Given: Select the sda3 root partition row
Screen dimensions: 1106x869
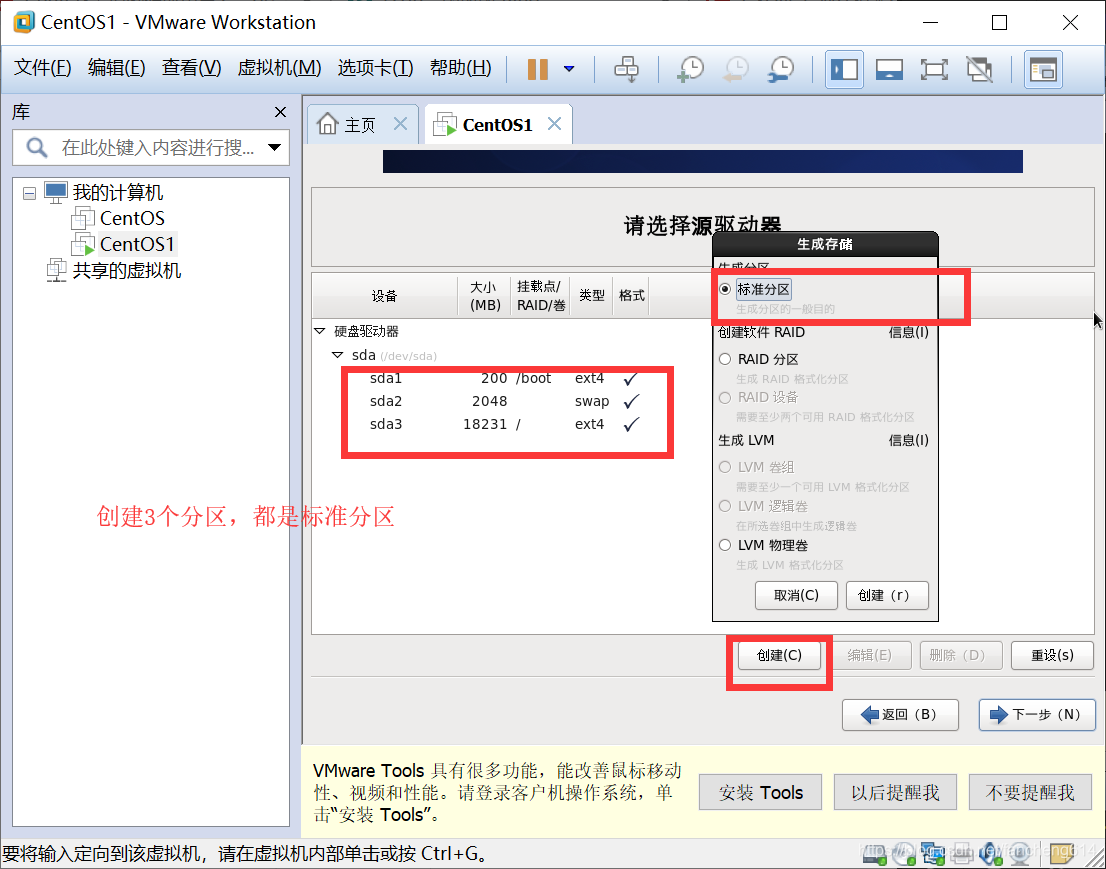Looking at the screenshot, I should [x=506, y=425].
